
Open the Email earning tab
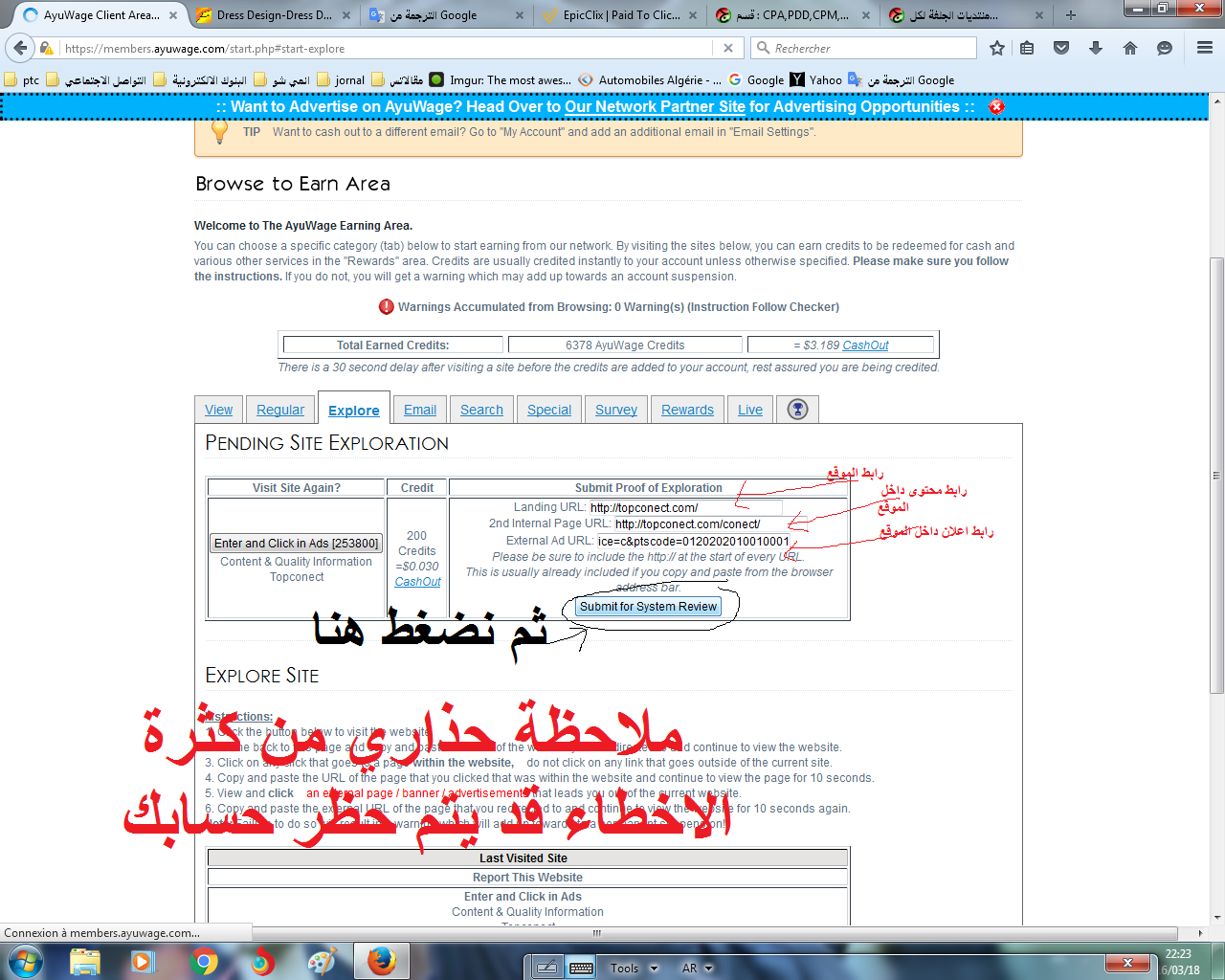(420, 410)
